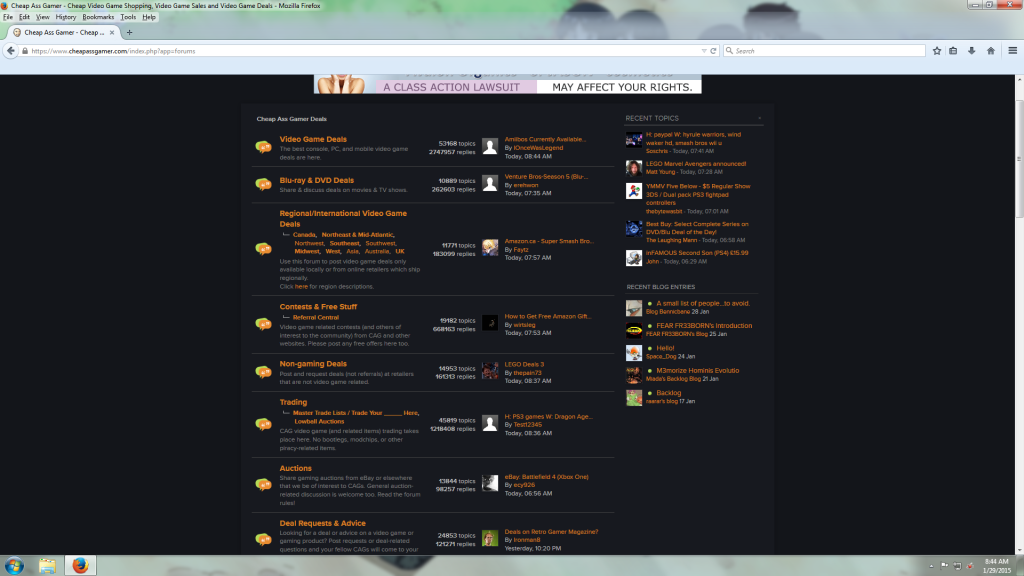Viewport: 1024px width, 576px height.
Task: Click ecy926's avatar in Auctions row
Action: coord(490,483)
